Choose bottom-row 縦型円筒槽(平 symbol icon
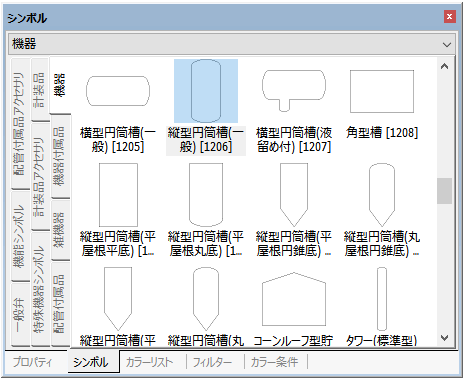This screenshot has height=379, width=465. pyautogui.click(x=118, y=299)
